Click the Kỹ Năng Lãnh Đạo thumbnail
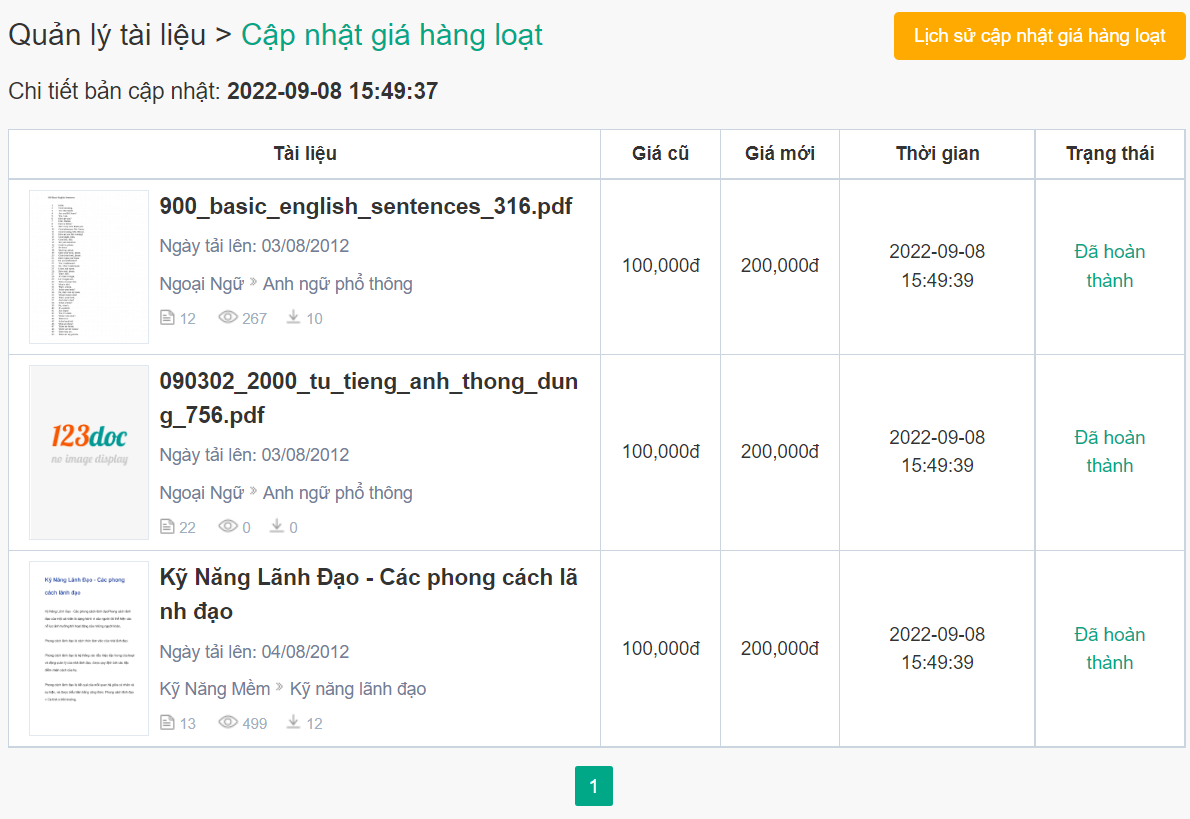The height and width of the screenshot is (819, 1190). (x=89, y=648)
